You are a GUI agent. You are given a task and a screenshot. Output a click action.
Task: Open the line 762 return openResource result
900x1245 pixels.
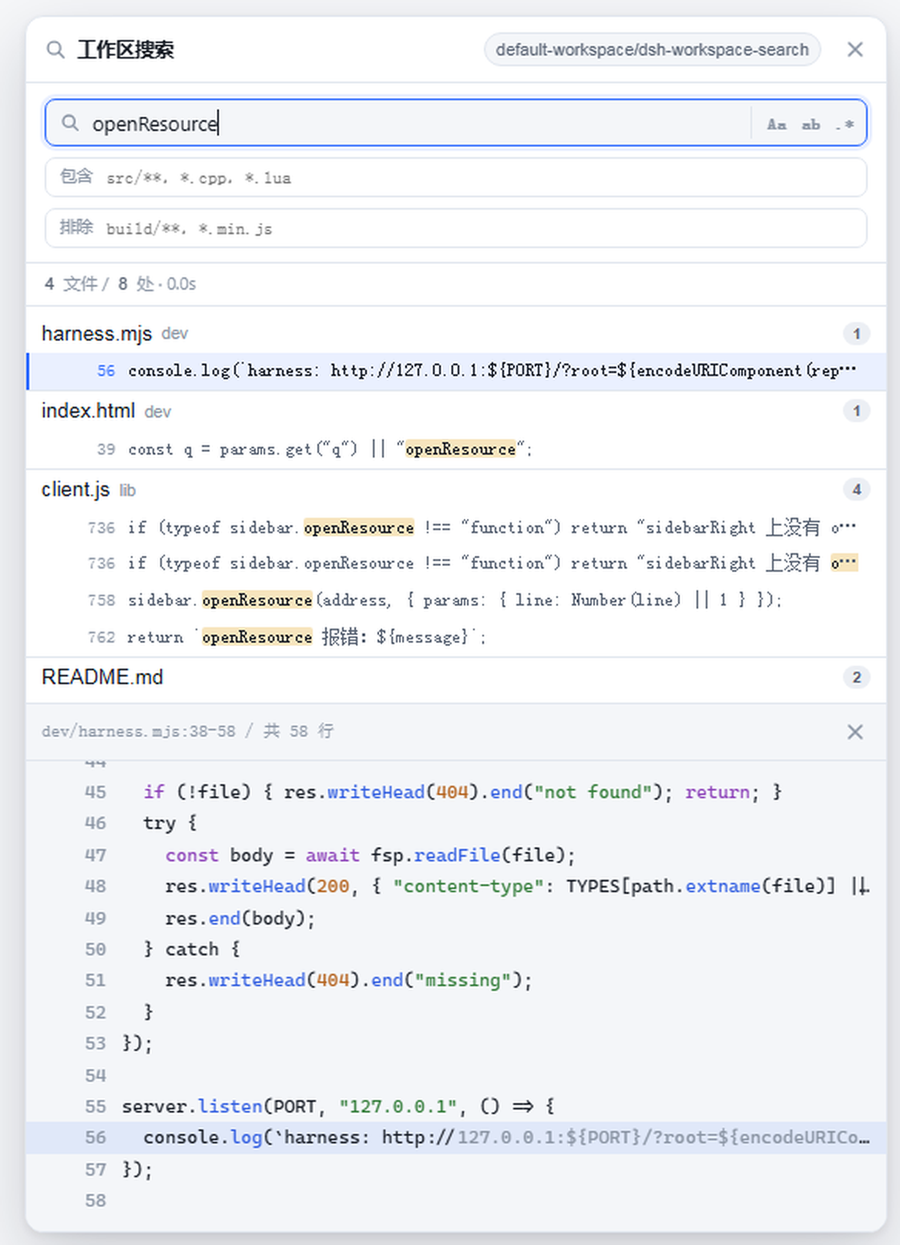pos(456,637)
